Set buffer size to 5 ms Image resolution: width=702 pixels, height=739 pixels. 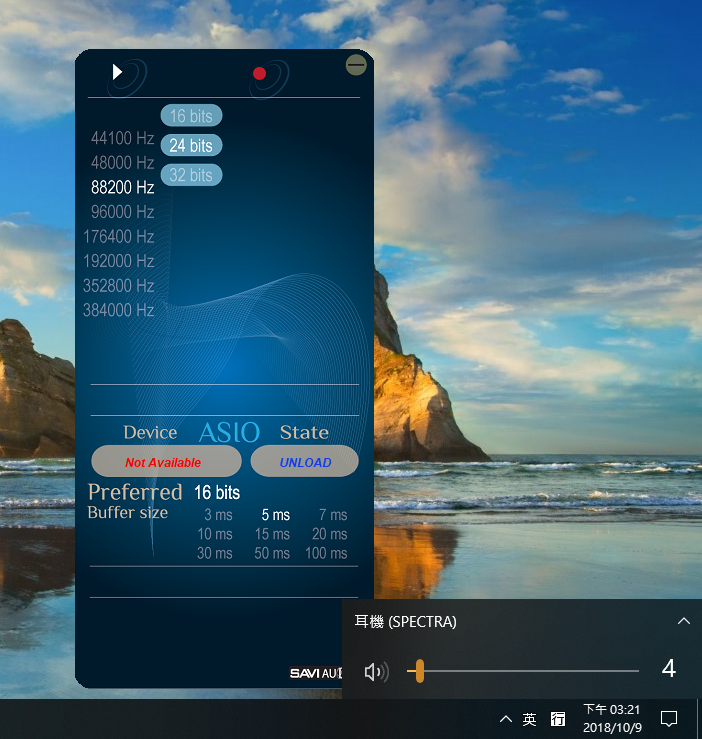(x=276, y=515)
